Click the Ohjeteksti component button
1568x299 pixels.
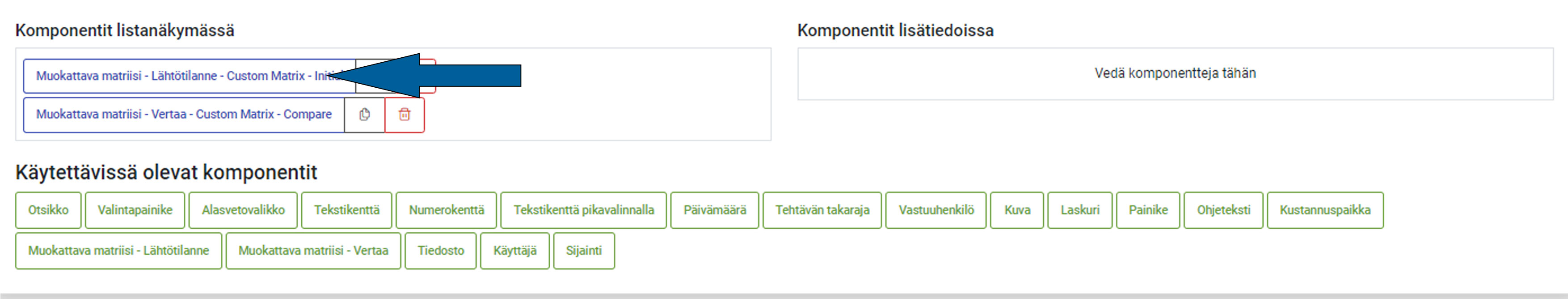tap(1223, 210)
